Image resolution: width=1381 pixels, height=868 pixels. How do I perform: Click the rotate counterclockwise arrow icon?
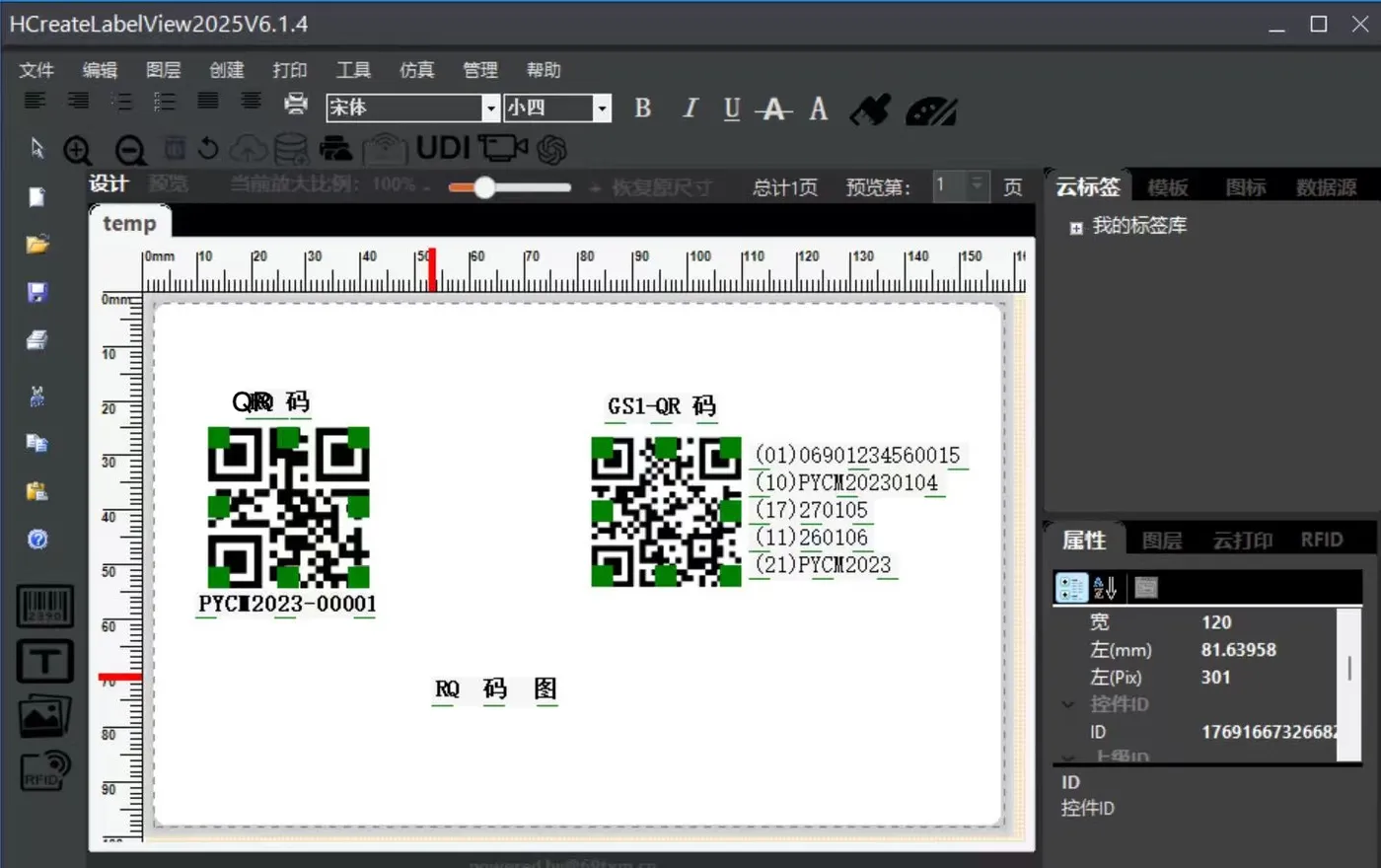[x=208, y=148]
